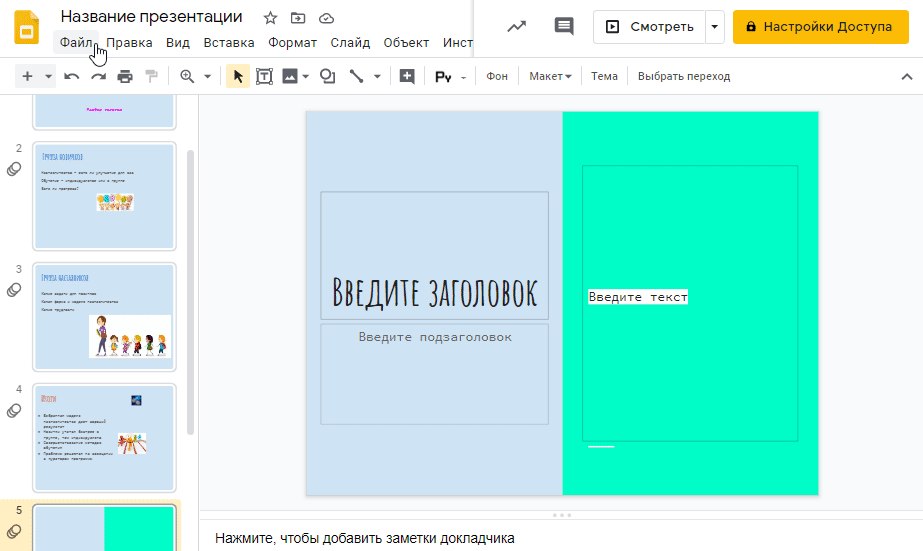Click the print icon in toolbar
Image resolution: width=923 pixels, height=551 pixels.
tap(125, 77)
